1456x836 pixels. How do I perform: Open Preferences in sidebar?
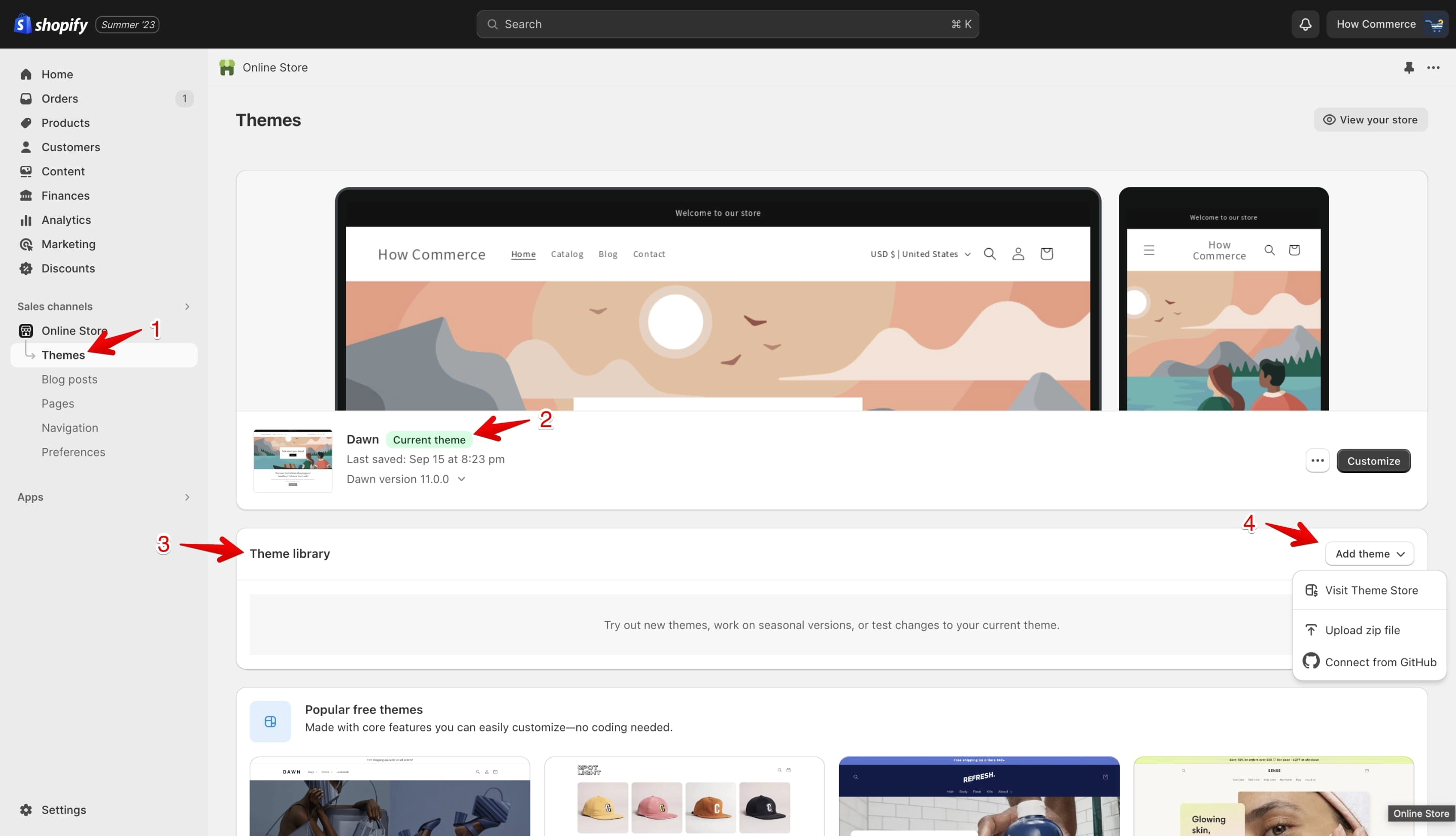[x=73, y=452]
